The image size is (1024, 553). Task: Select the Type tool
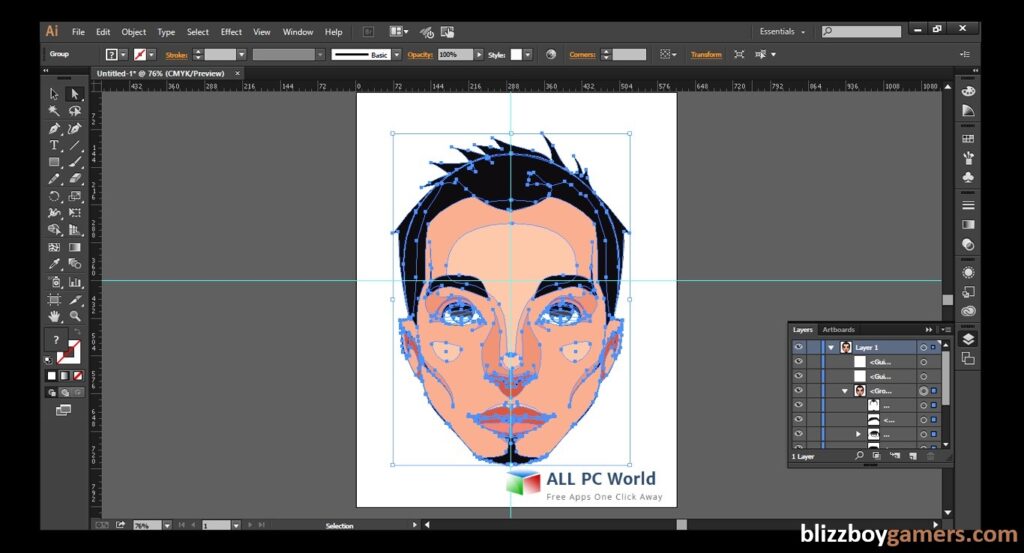[x=54, y=146]
